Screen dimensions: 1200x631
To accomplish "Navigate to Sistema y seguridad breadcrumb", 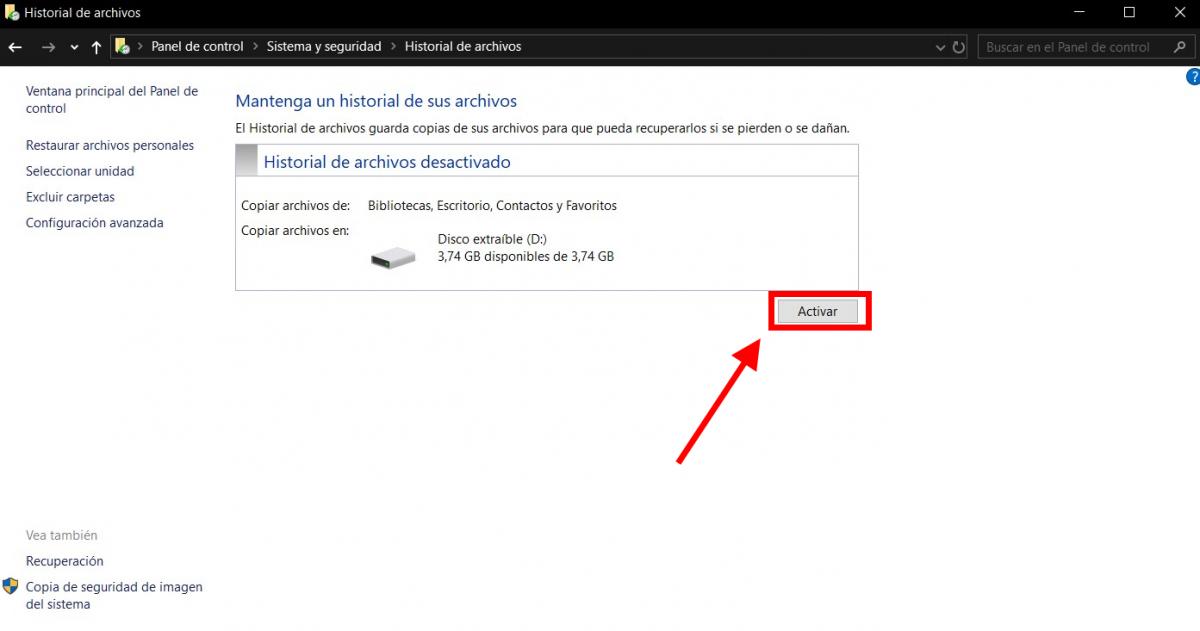I will tap(323, 46).
